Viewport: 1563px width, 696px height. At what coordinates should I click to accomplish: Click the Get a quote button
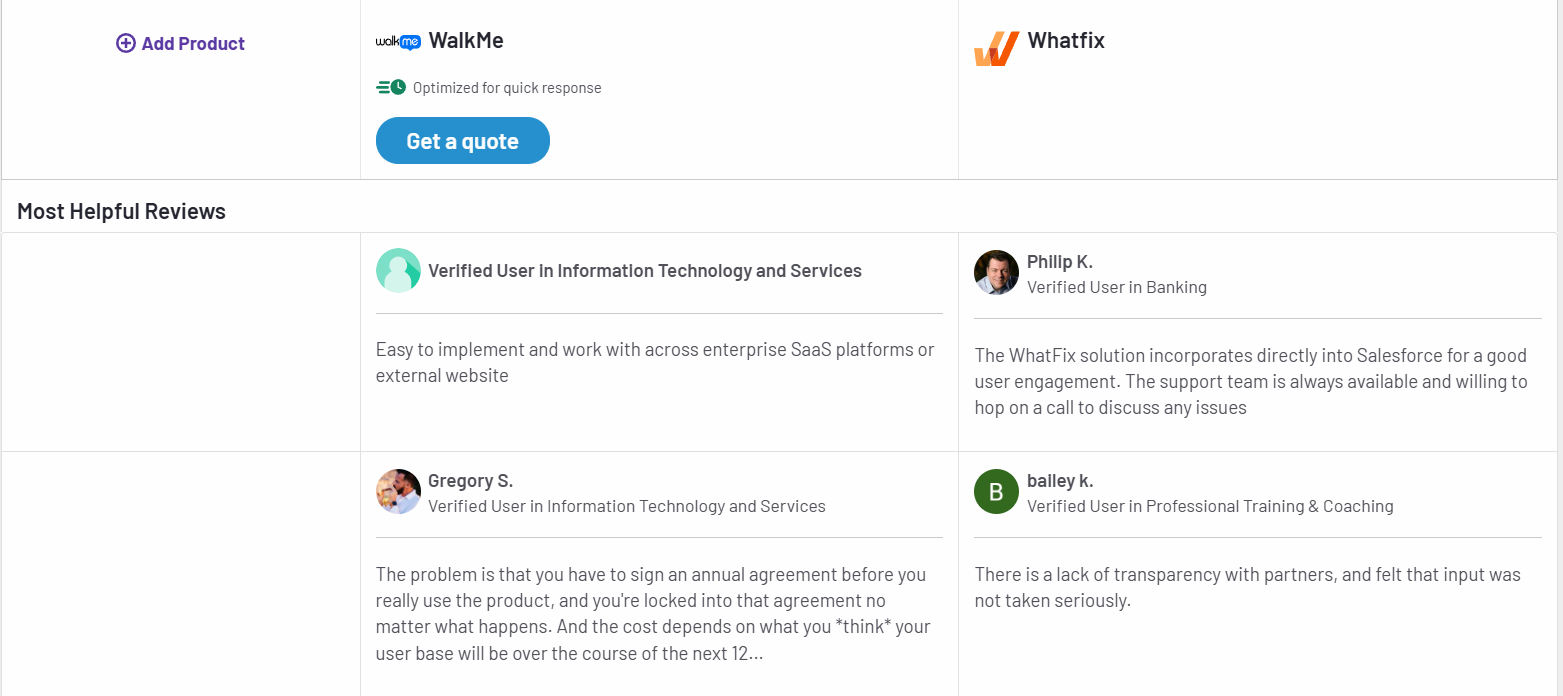point(462,140)
